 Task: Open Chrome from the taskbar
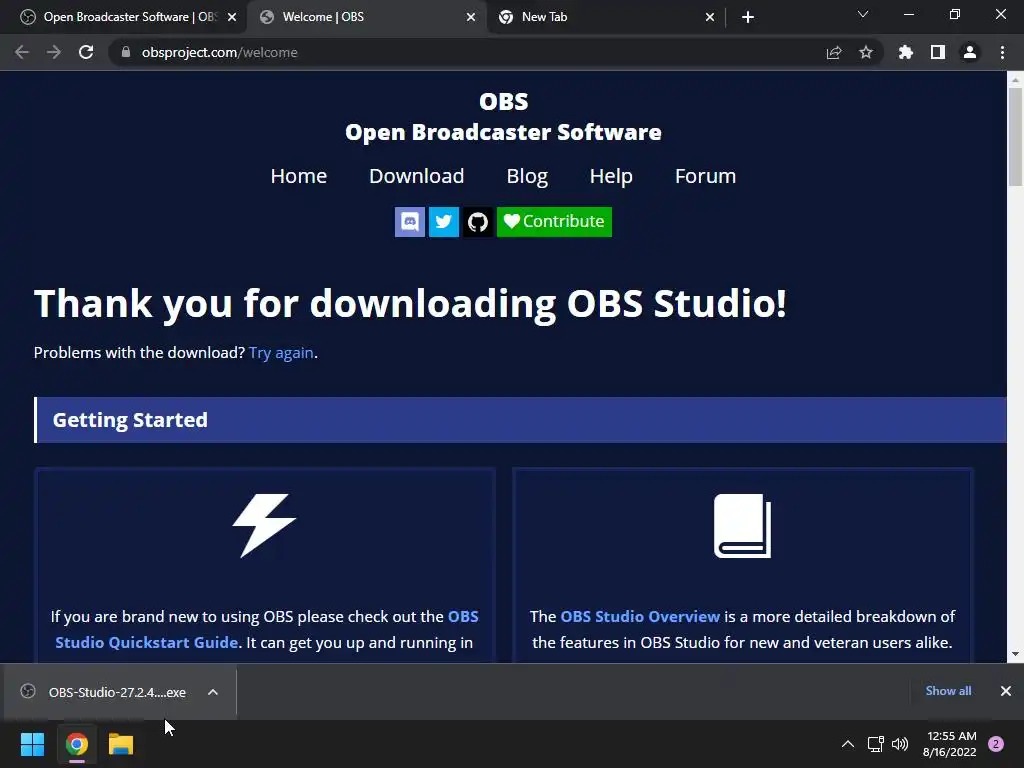click(77, 744)
